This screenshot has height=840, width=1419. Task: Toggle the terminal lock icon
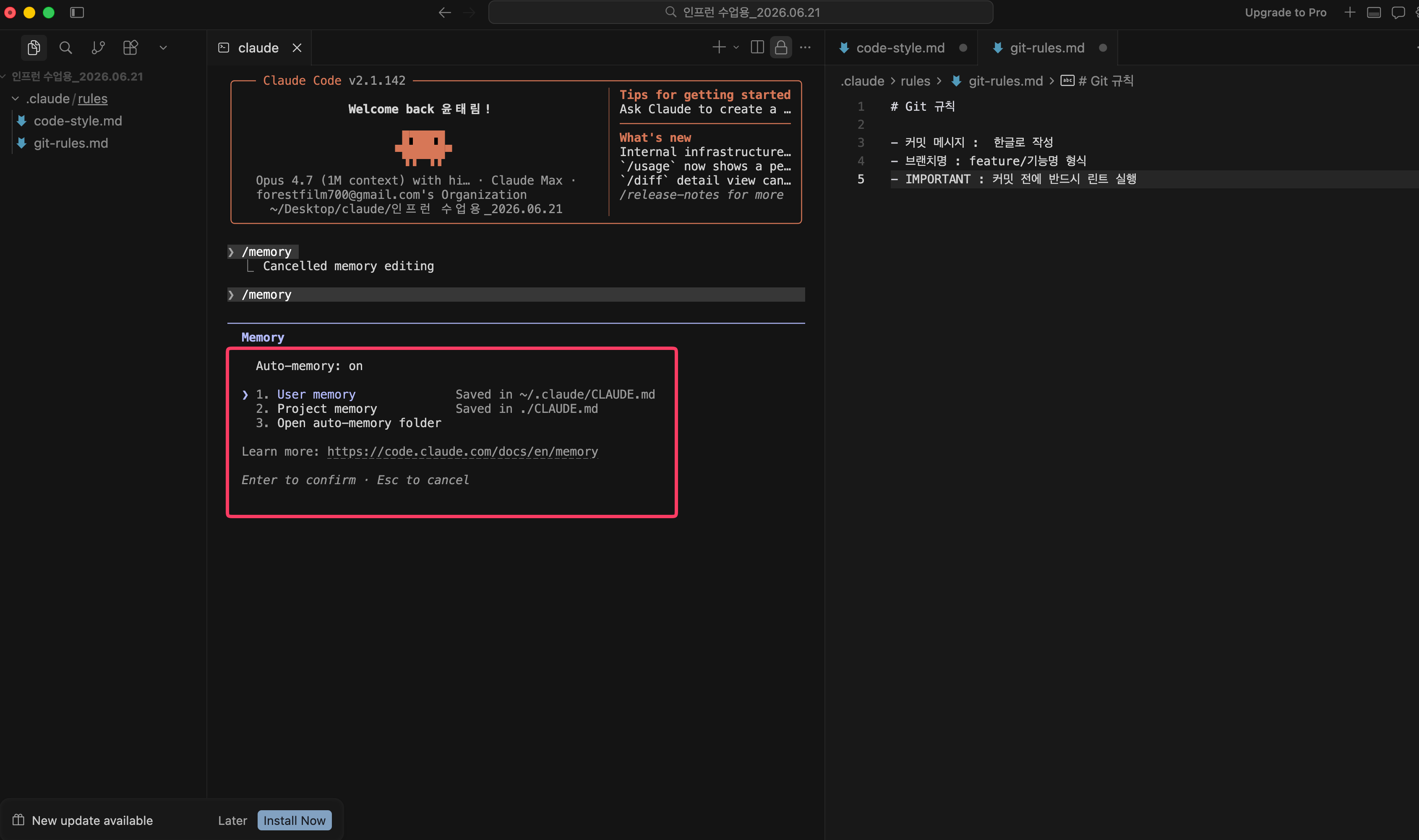pyautogui.click(x=781, y=47)
